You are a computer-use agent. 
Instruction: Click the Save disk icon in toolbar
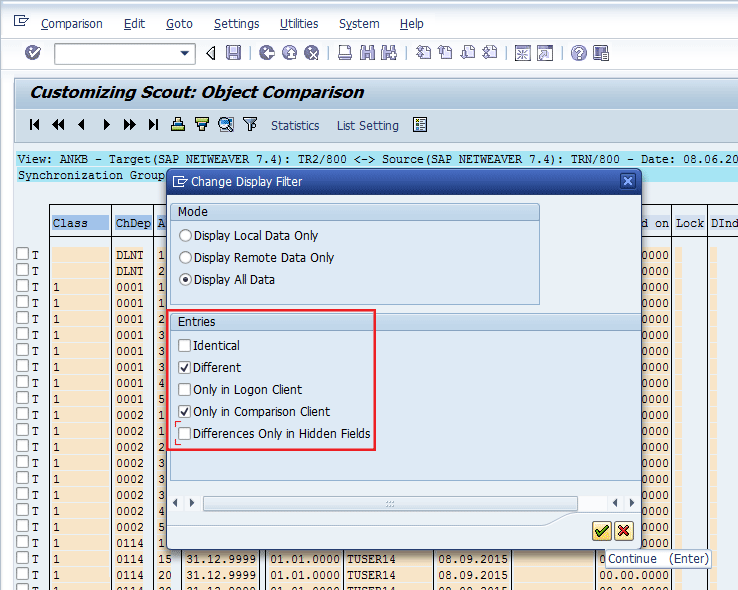tap(233, 53)
